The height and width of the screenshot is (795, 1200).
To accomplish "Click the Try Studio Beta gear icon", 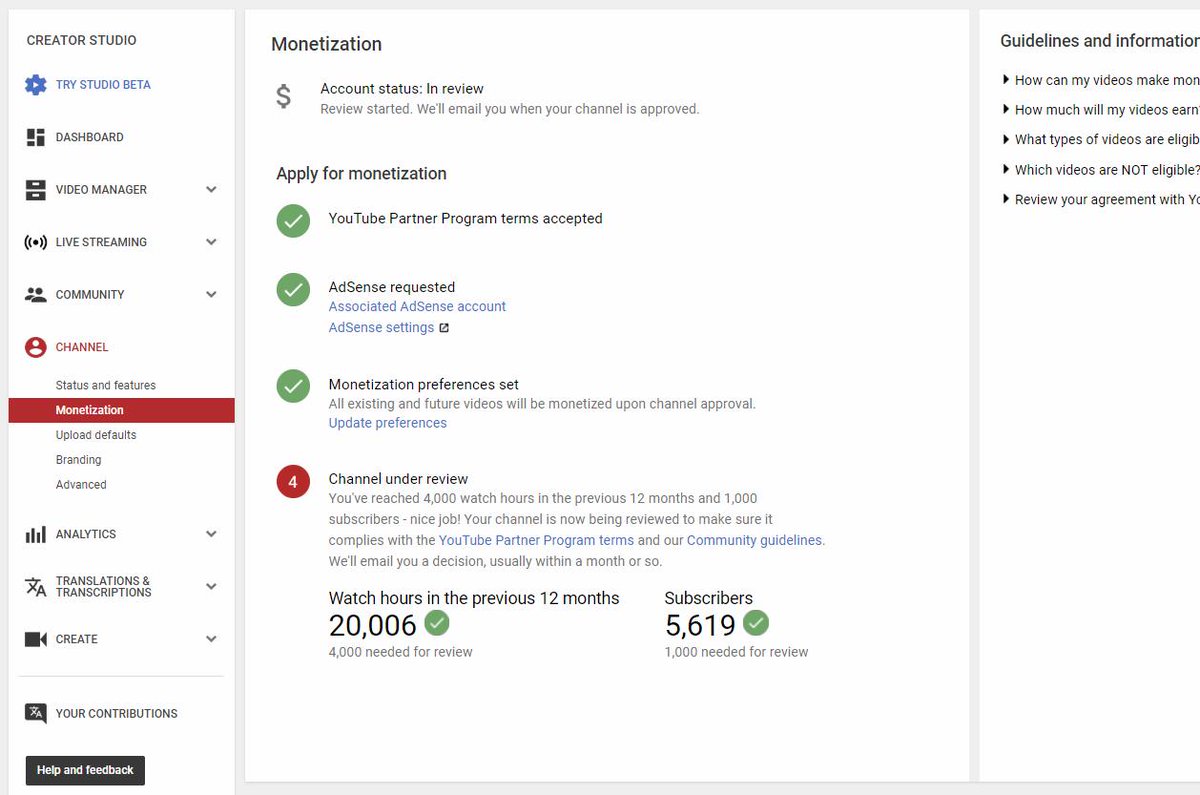I will (x=36, y=85).
